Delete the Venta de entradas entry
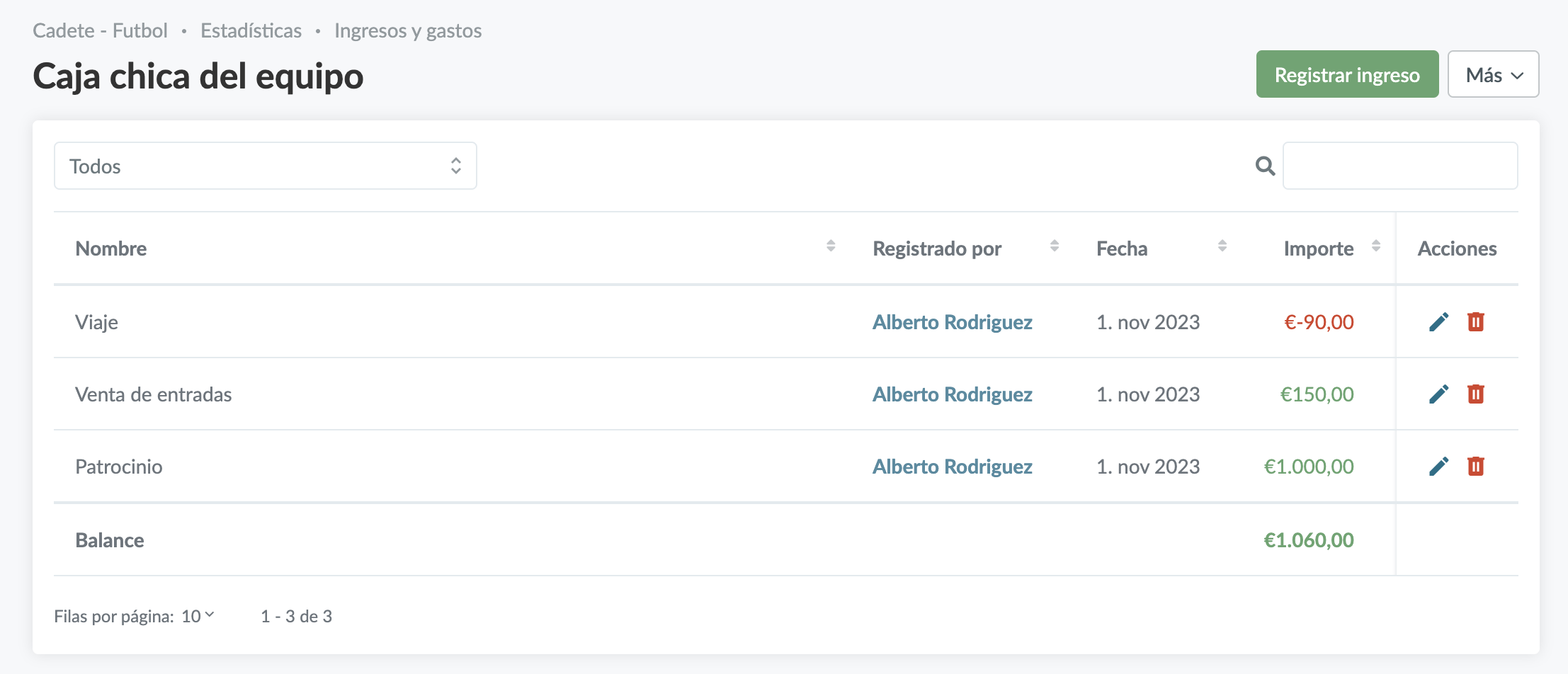This screenshot has height=674, width=1568. (1476, 394)
